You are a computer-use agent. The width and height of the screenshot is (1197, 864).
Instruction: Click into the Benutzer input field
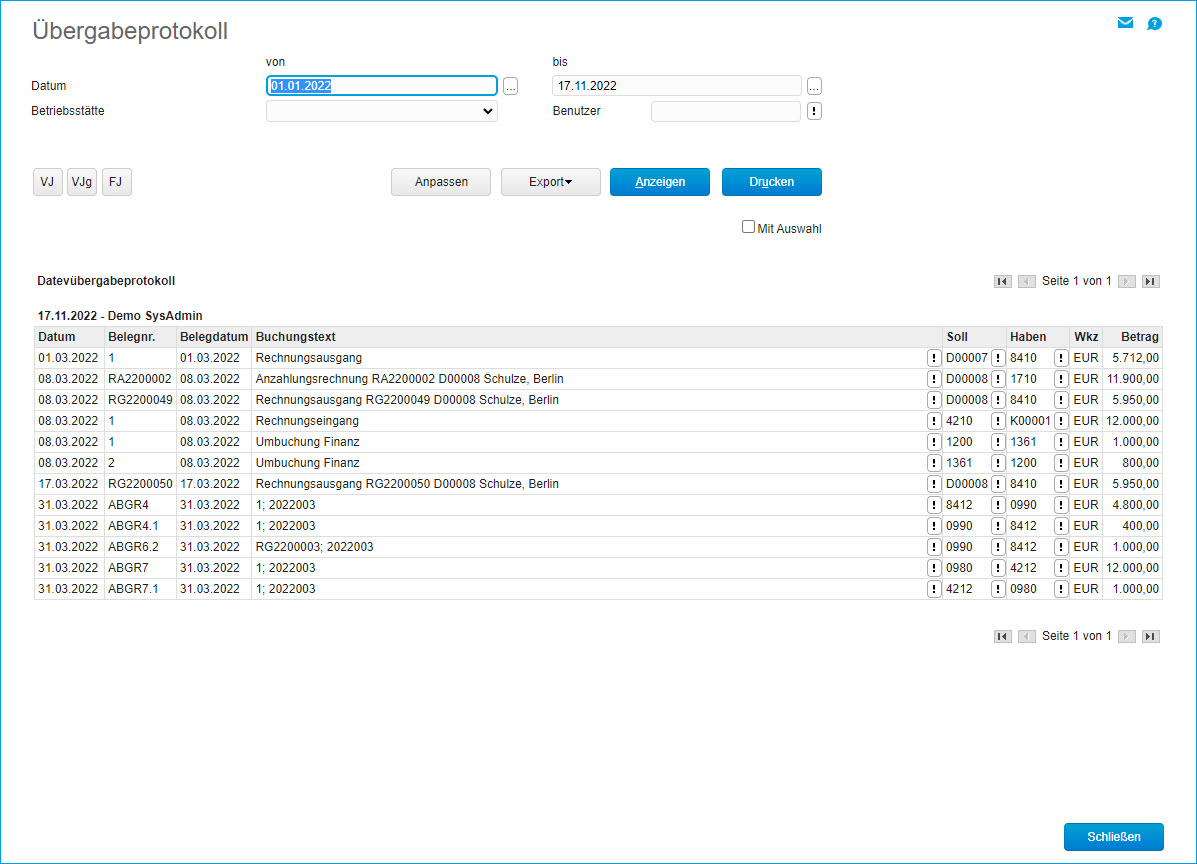725,111
